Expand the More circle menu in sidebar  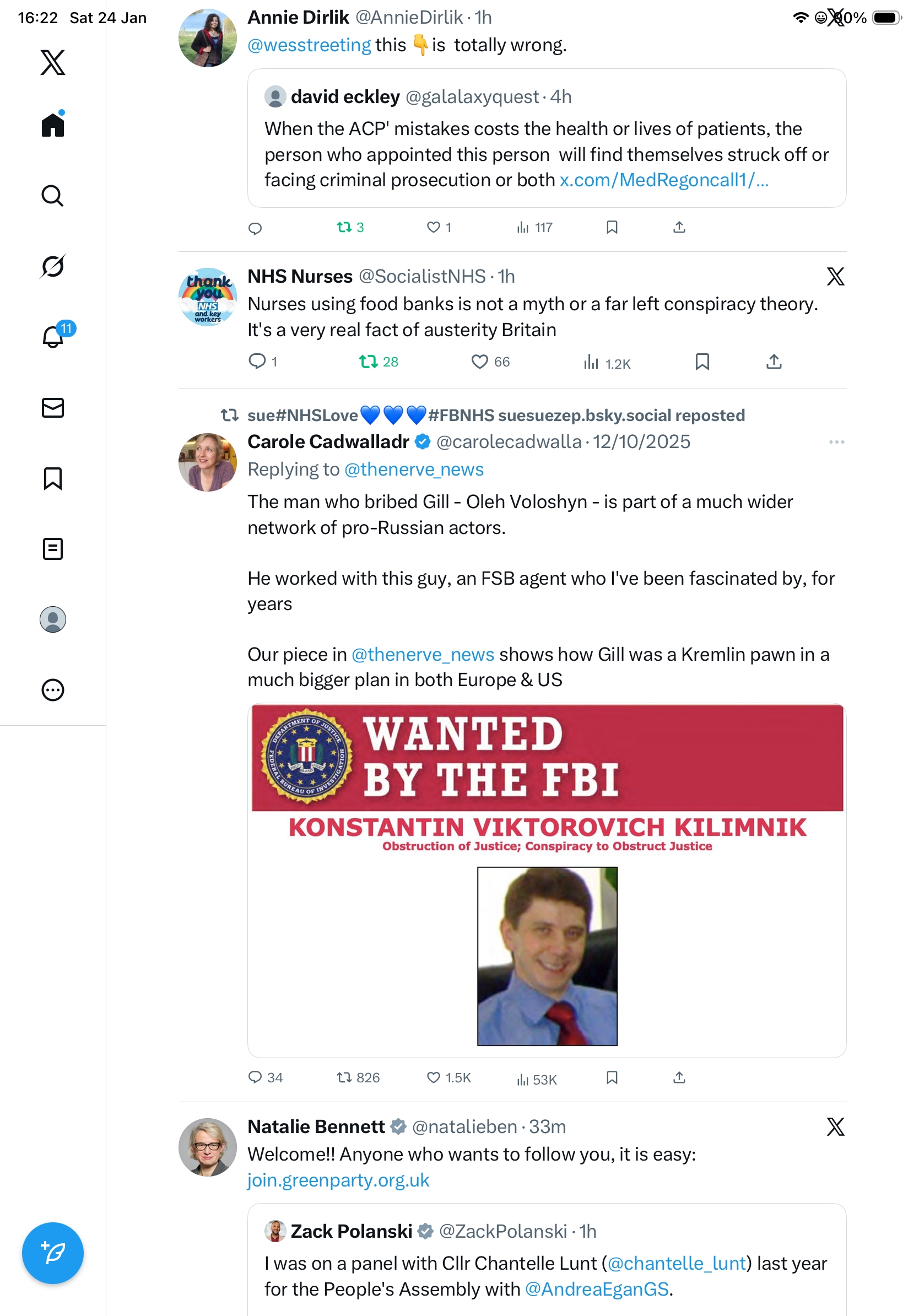click(x=53, y=689)
